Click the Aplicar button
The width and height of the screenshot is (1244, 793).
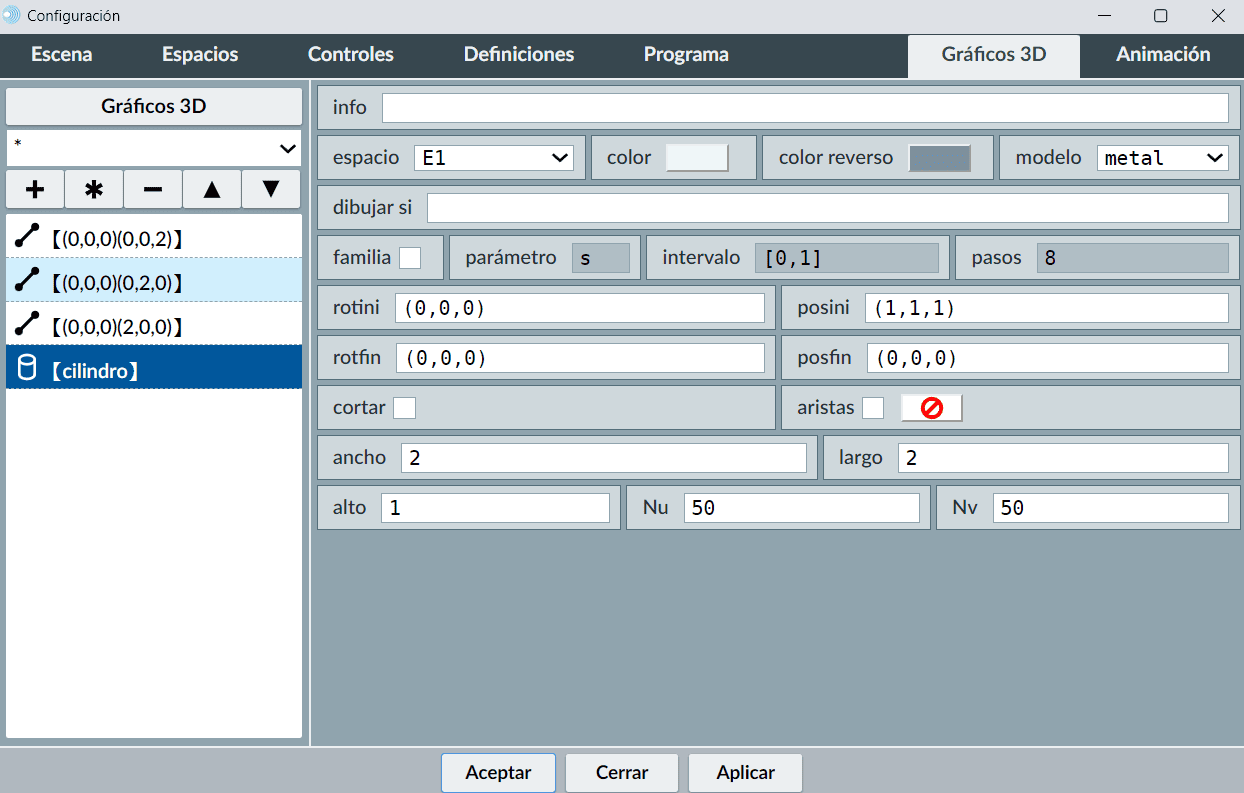[x=745, y=773]
